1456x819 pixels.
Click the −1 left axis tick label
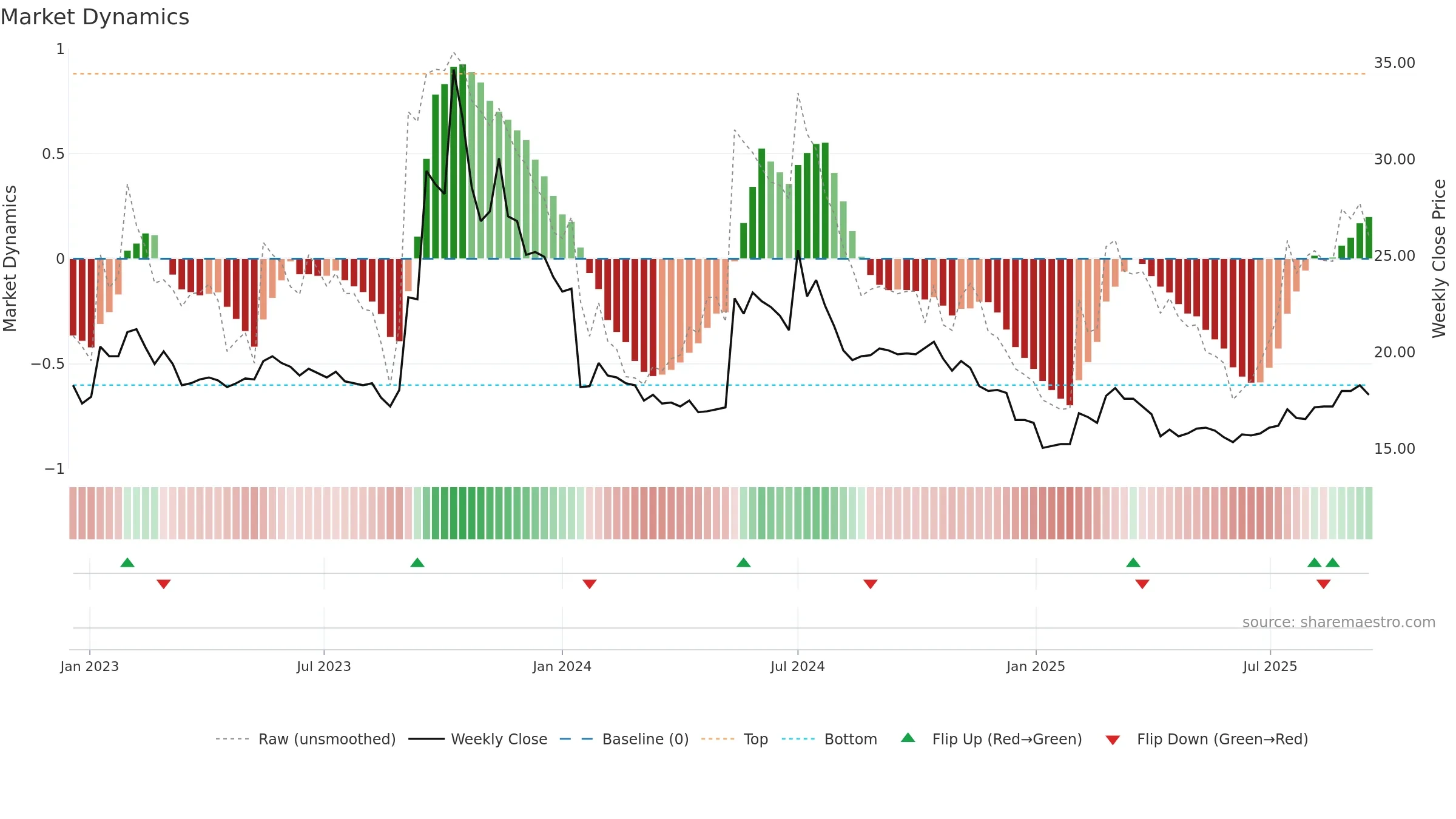point(55,468)
